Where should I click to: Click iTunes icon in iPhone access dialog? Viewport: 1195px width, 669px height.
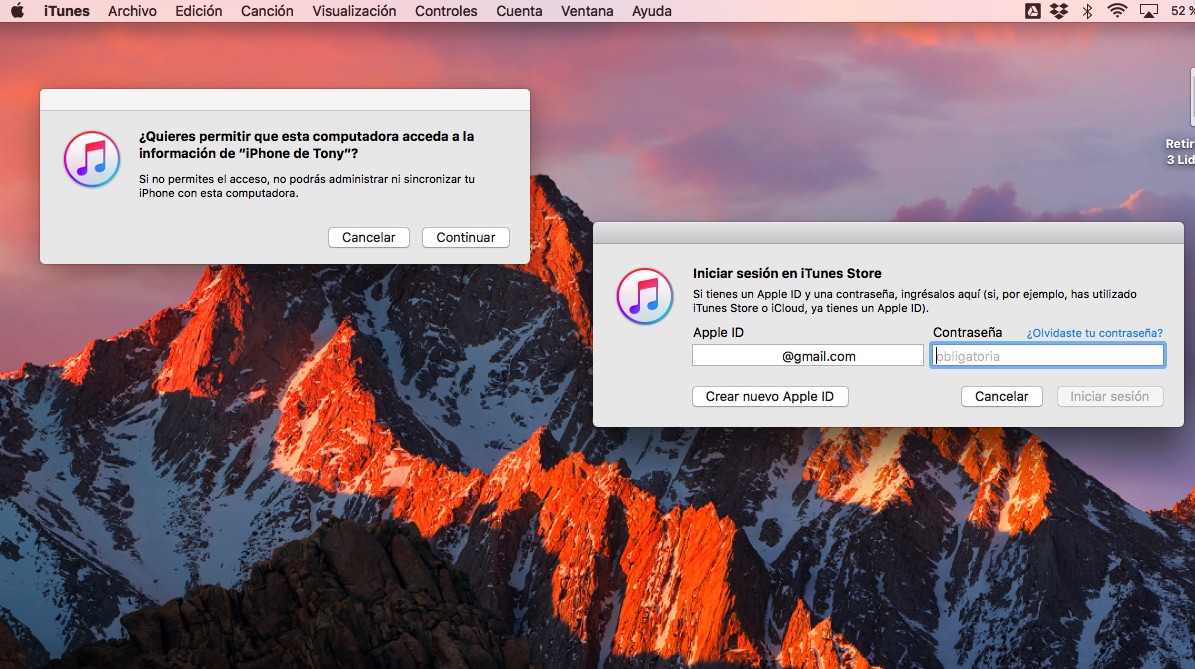coord(92,159)
